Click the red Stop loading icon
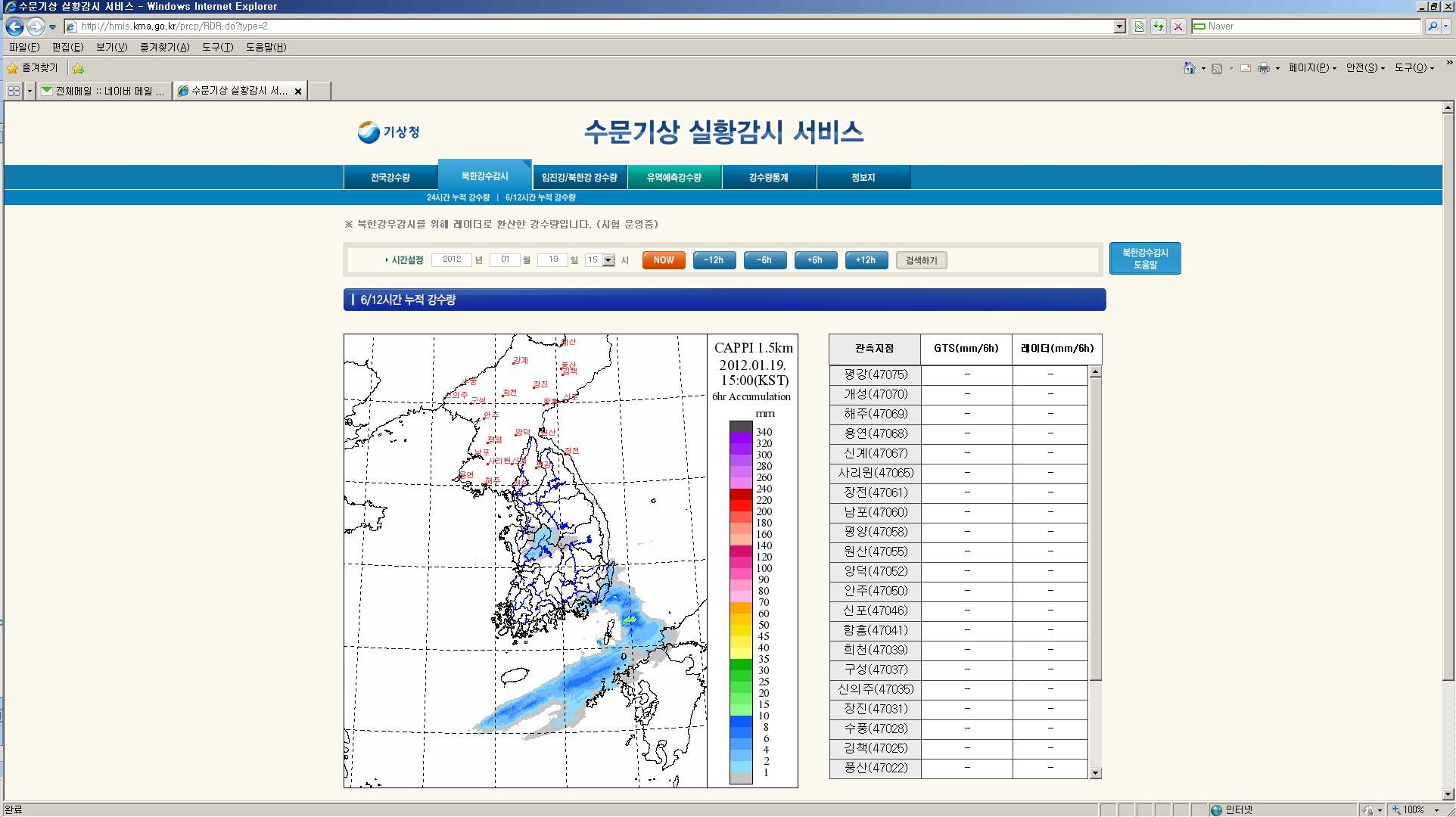The height and width of the screenshot is (817, 1456). (x=1178, y=26)
